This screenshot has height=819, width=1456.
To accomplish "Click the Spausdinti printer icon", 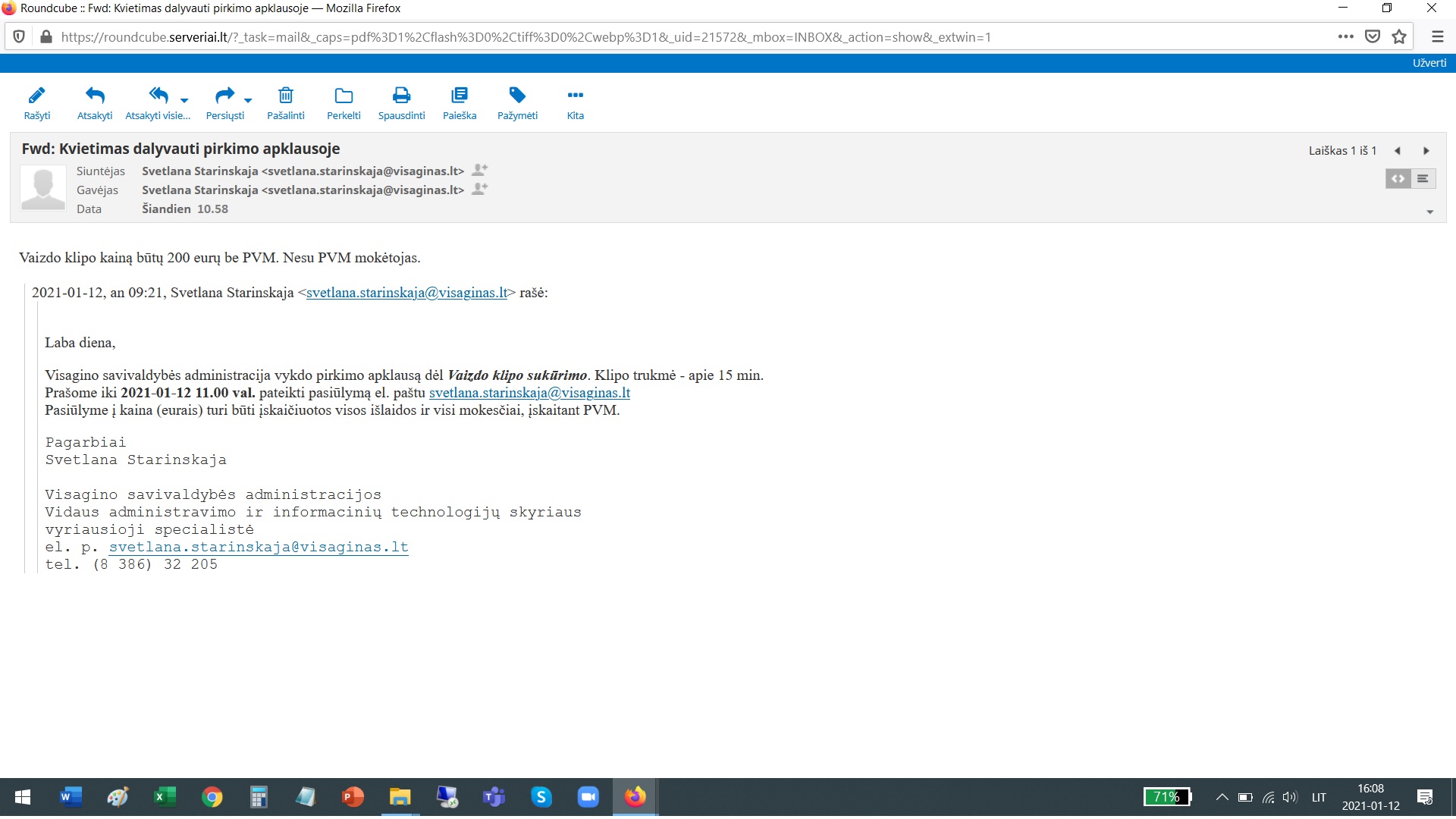I will tap(401, 96).
